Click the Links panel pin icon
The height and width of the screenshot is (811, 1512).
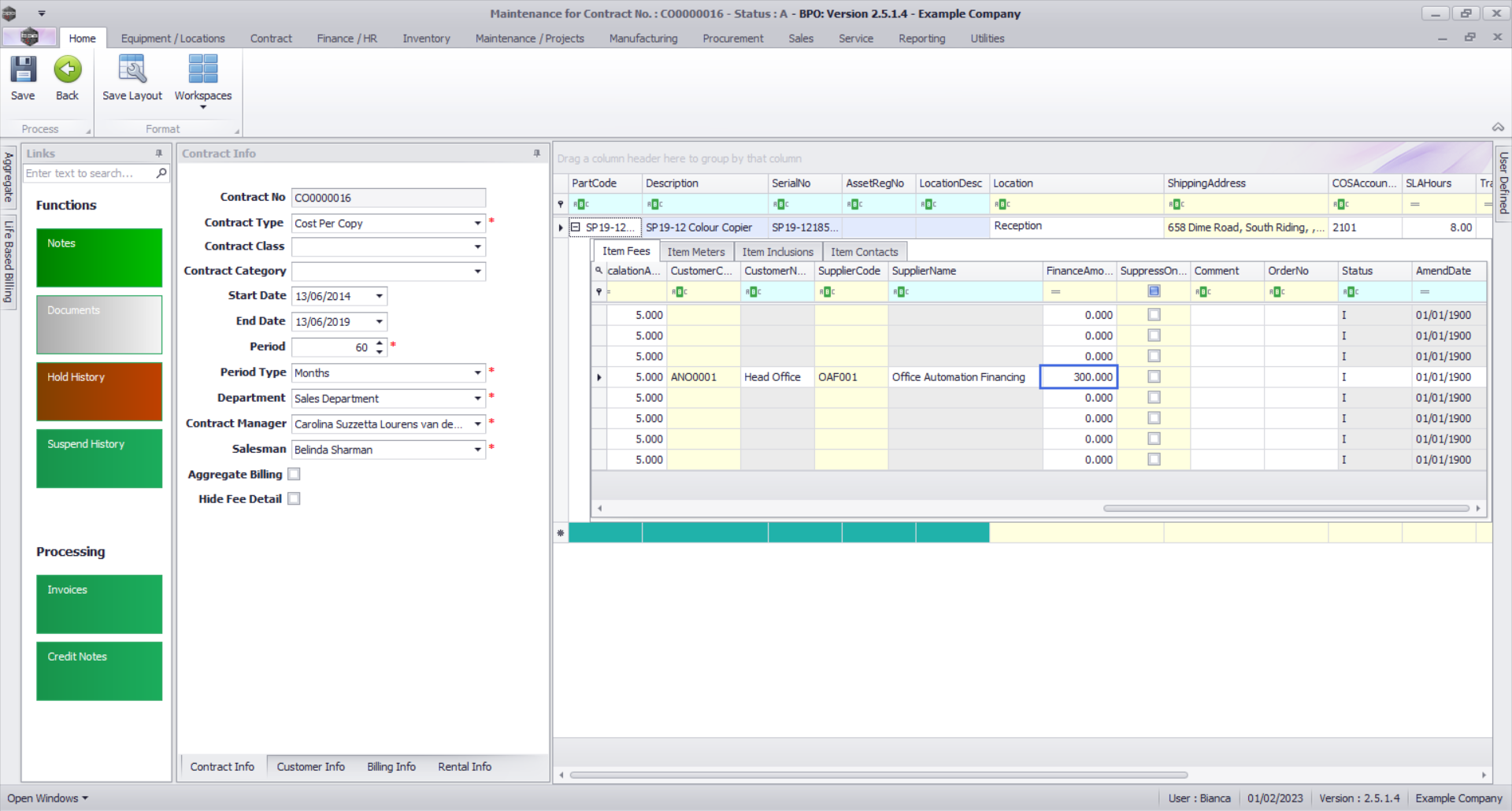click(x=159, y=154)
